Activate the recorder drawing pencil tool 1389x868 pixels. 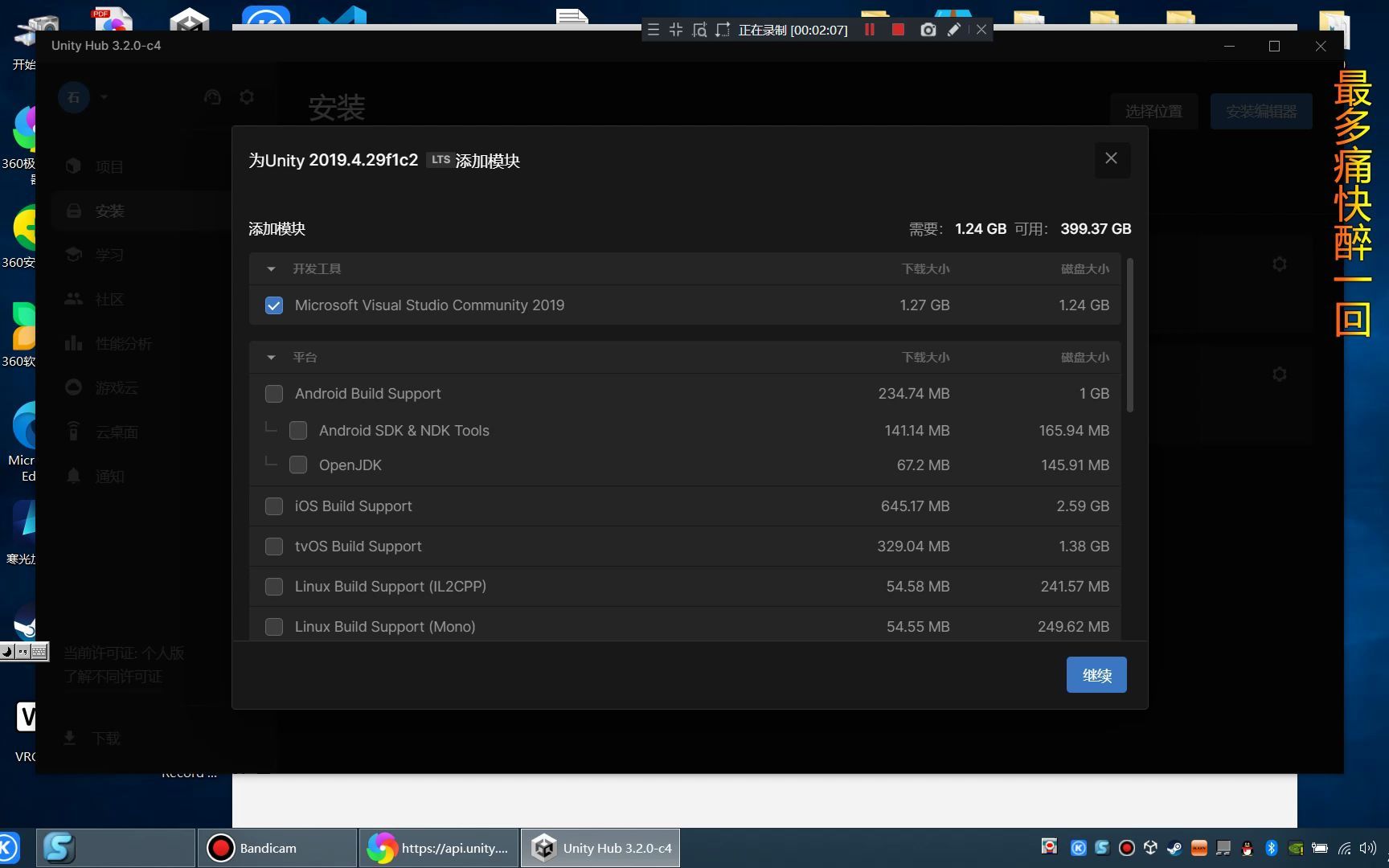[x=954, y=30]
